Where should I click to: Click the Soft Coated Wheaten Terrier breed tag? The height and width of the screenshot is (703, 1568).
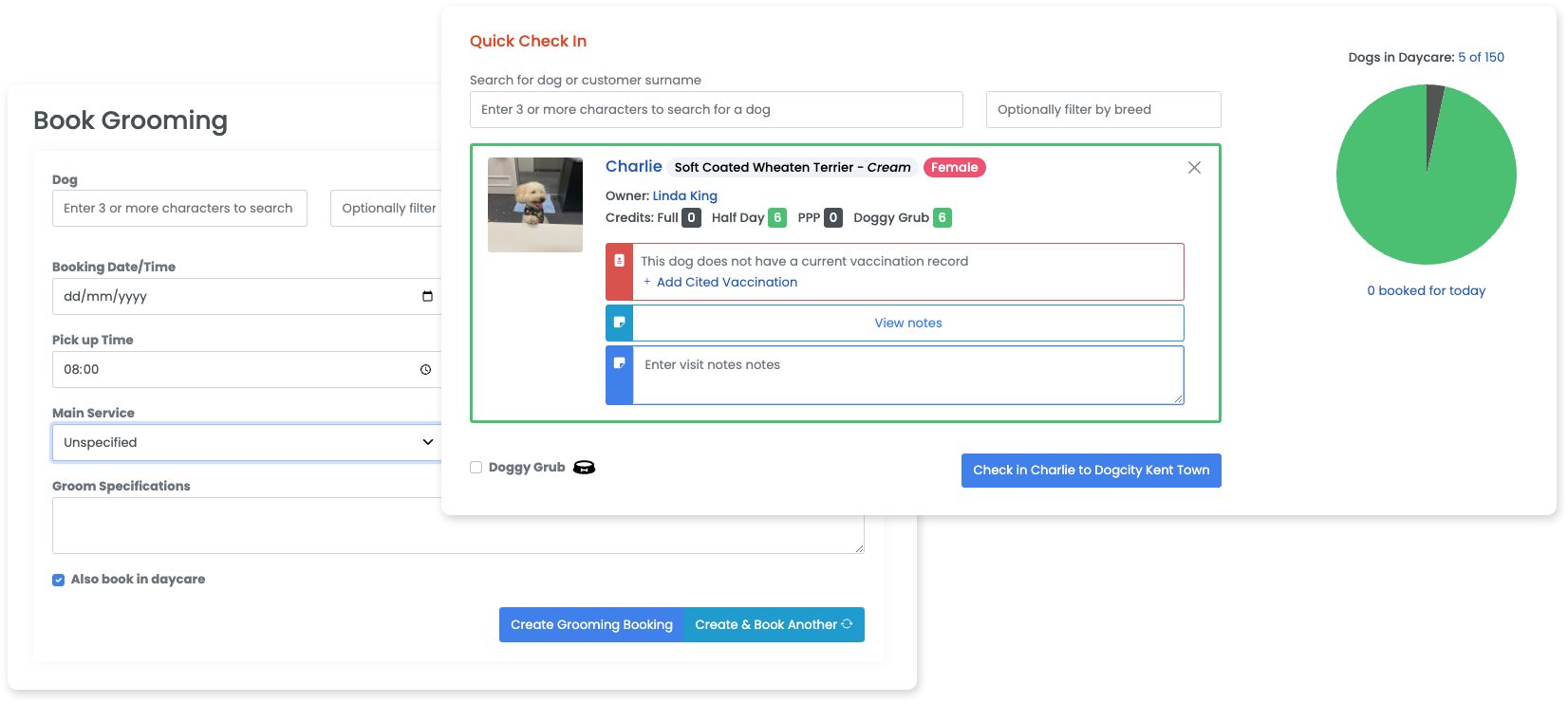793,167
